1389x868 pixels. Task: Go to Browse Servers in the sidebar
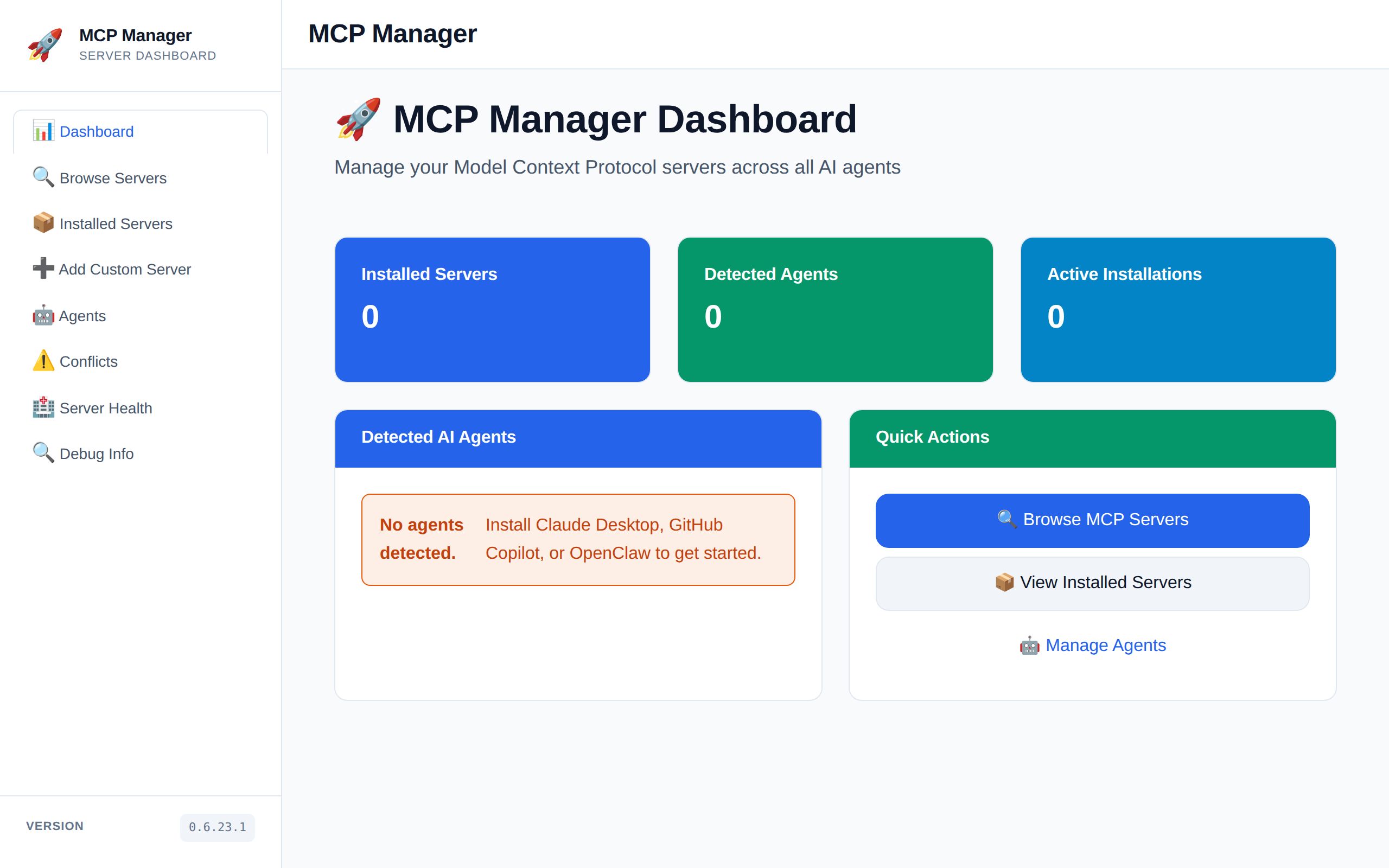click(141, 178)
